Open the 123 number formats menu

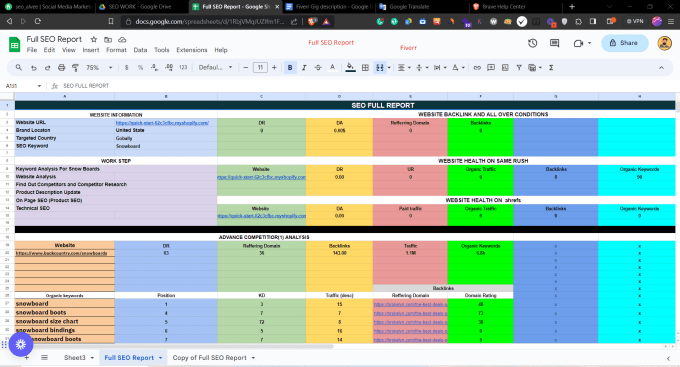[x=183, y=68]
